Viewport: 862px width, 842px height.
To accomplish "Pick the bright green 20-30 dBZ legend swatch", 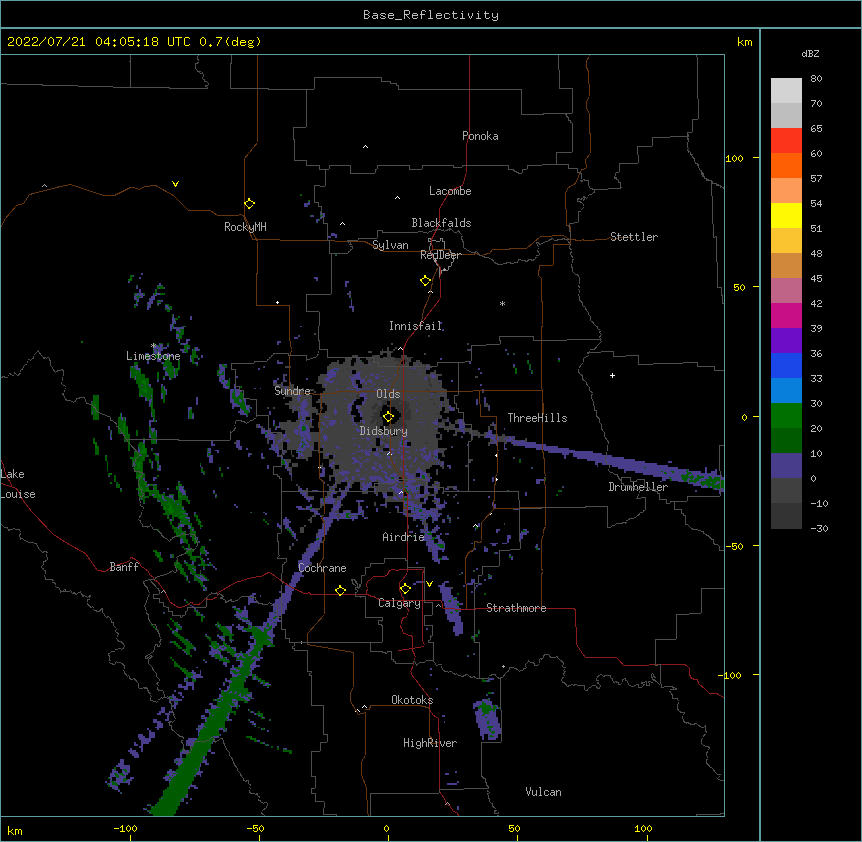I will pyautogui.click(x=786, y=416).
